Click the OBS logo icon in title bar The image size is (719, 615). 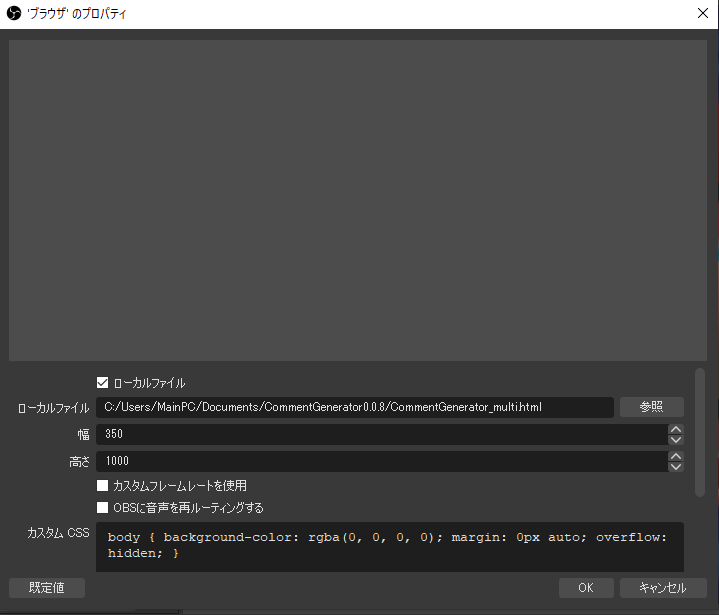pos(14,13)
